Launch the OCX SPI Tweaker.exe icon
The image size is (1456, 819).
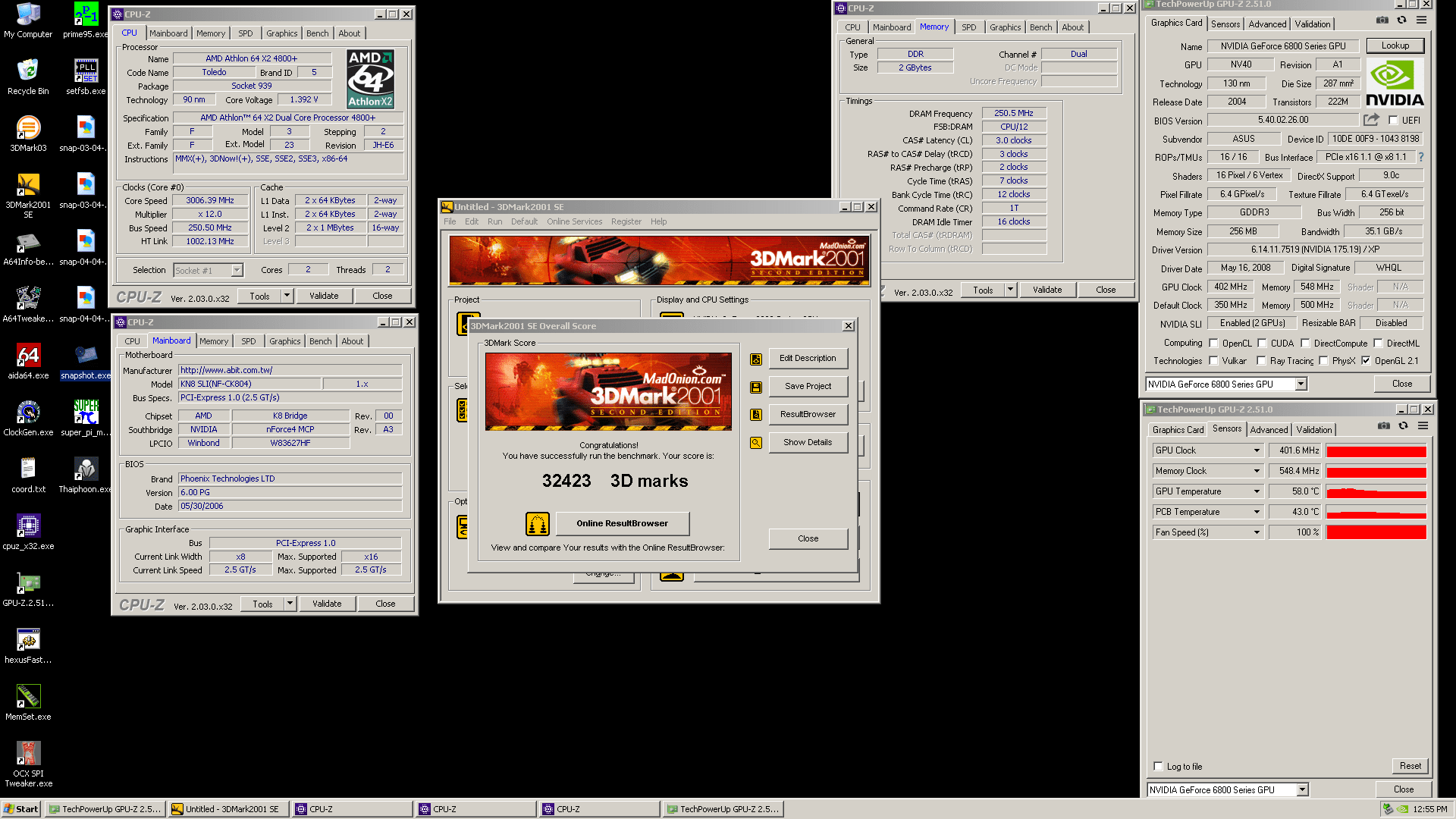(28, 764)
